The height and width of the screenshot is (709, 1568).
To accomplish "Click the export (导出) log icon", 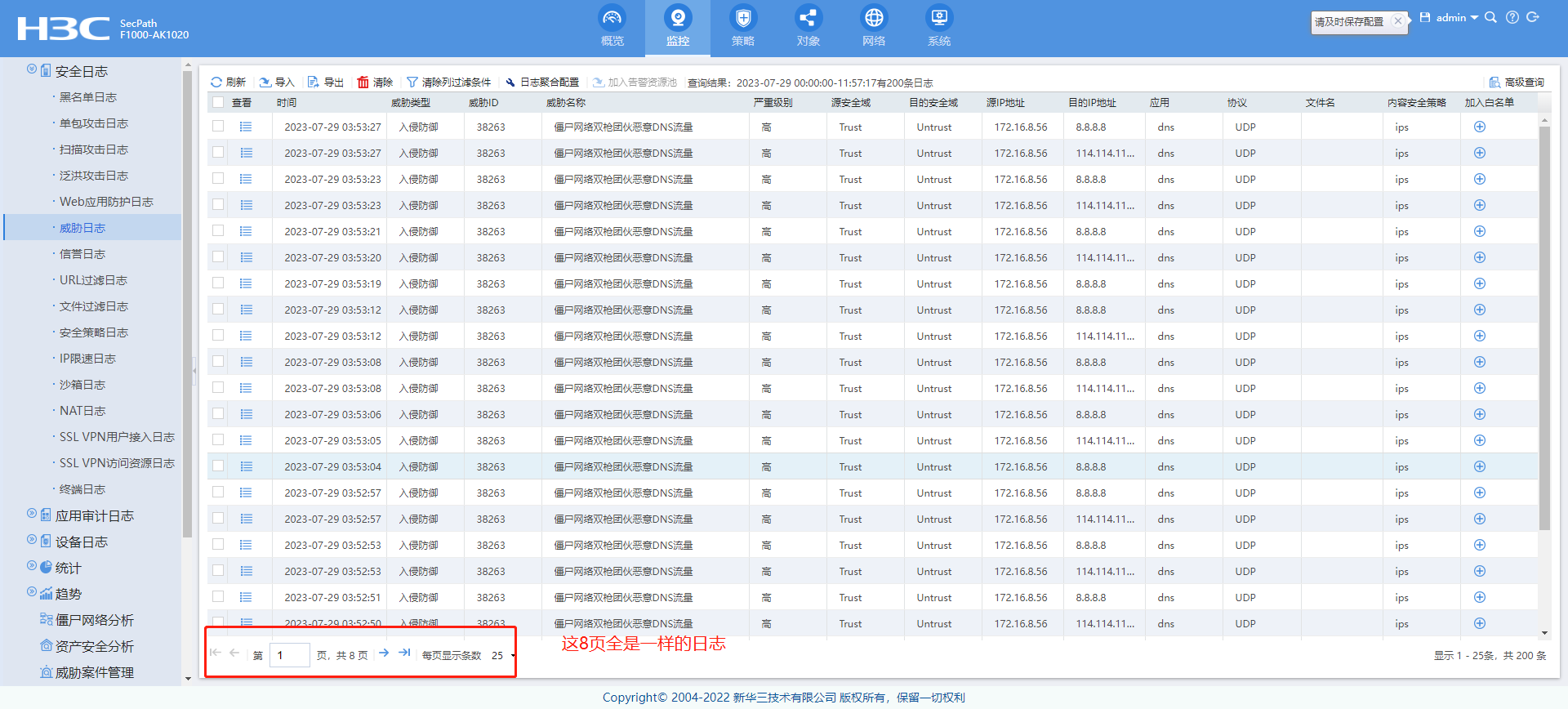I will (x=314, y=82).
